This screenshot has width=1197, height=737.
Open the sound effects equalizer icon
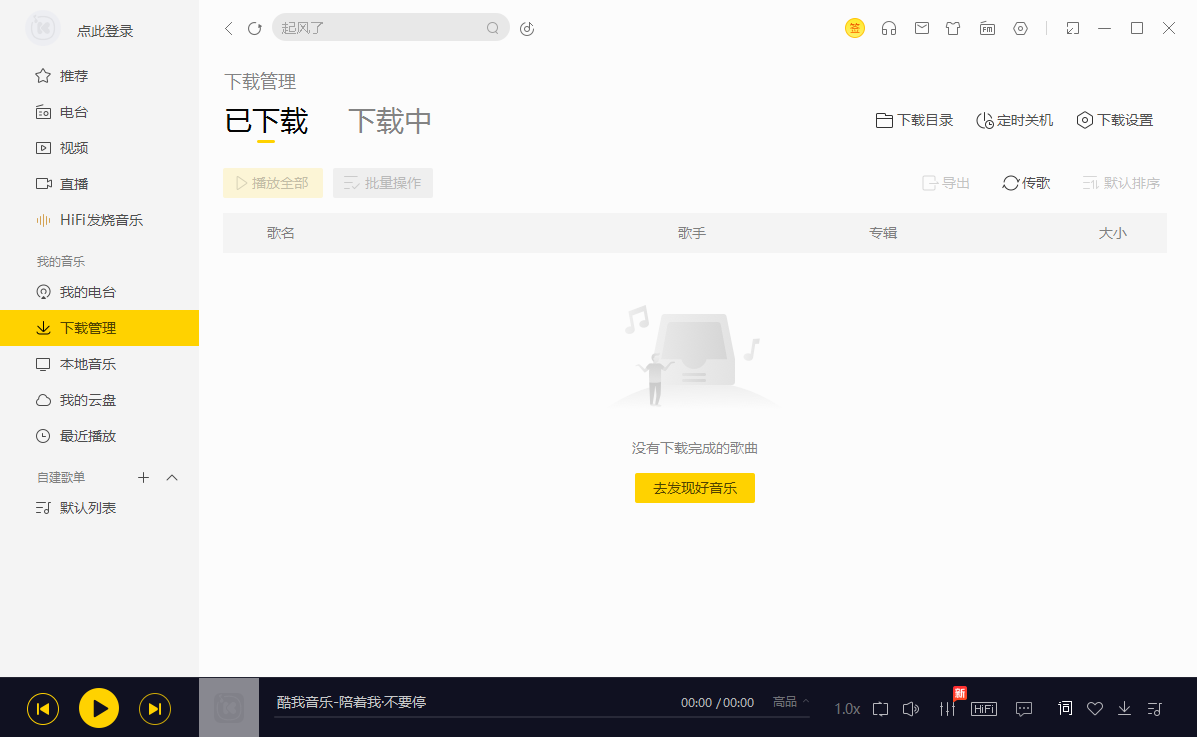[946, 708]
